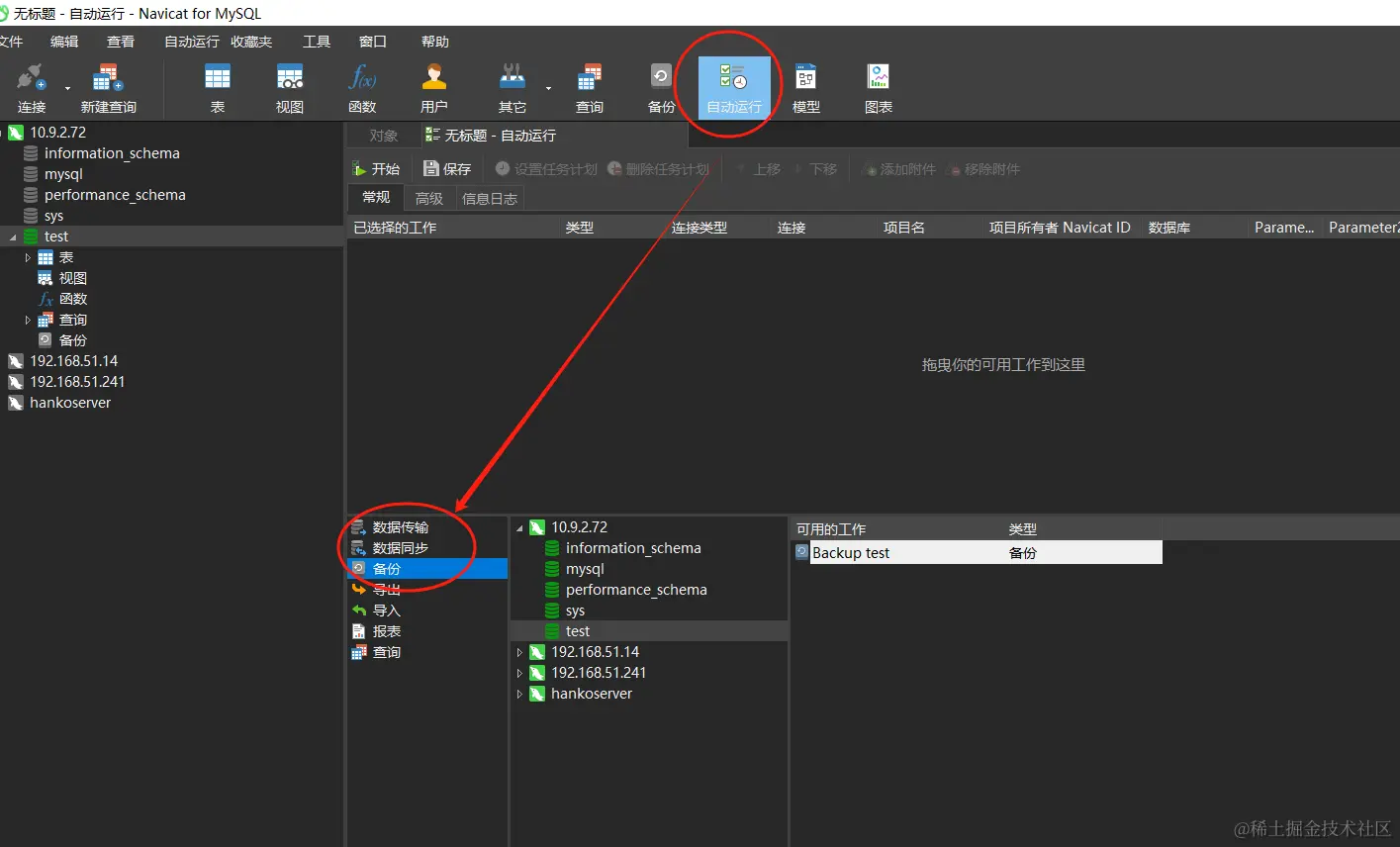
Task: Expand 192.168.51.14 in the bottom tree
Action: coord(519,652)
